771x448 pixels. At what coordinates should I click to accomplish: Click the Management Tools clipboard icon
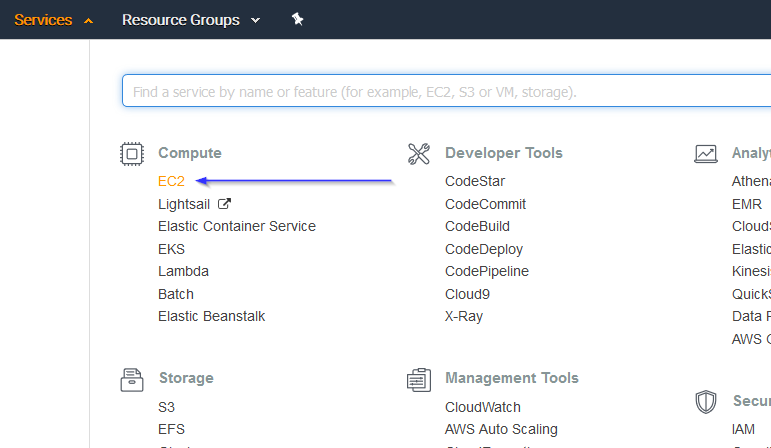419,380
